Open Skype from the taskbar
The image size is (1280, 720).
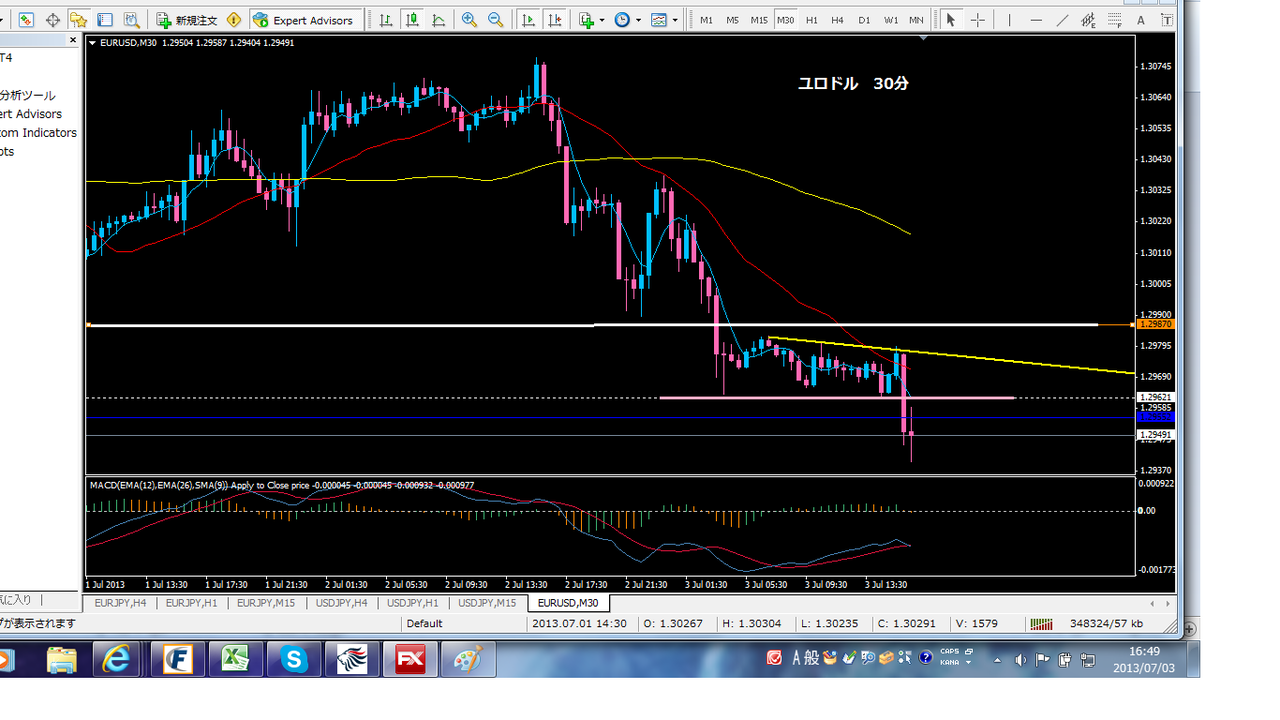(x=294, y=660)
